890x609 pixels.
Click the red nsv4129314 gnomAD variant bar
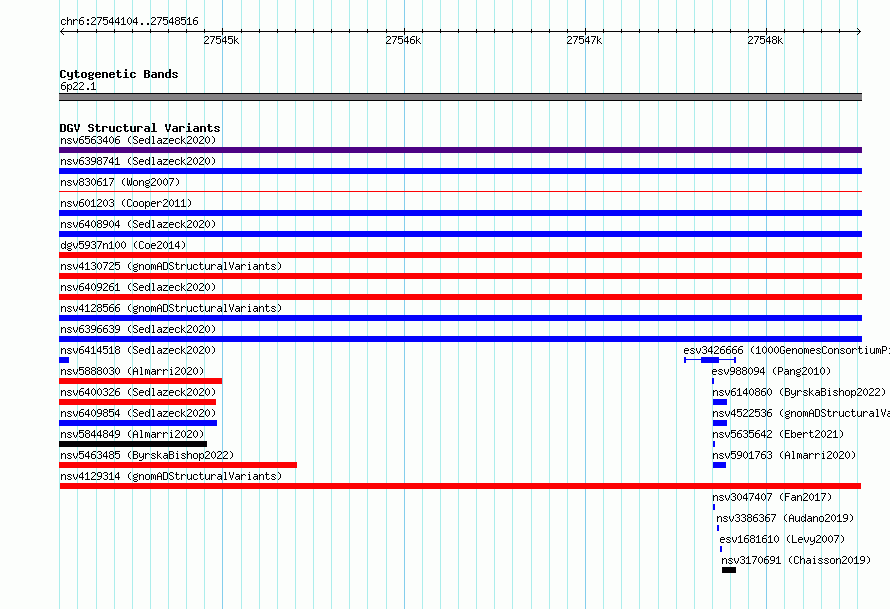460,486
